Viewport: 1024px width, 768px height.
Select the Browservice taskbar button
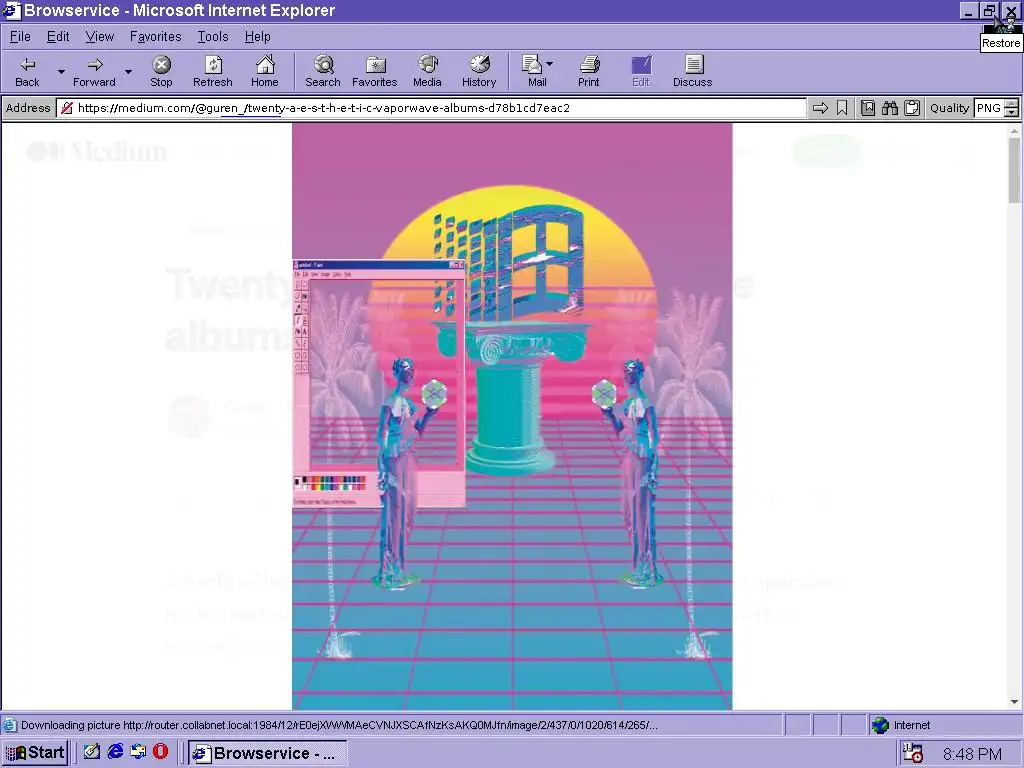coord(266,753)
